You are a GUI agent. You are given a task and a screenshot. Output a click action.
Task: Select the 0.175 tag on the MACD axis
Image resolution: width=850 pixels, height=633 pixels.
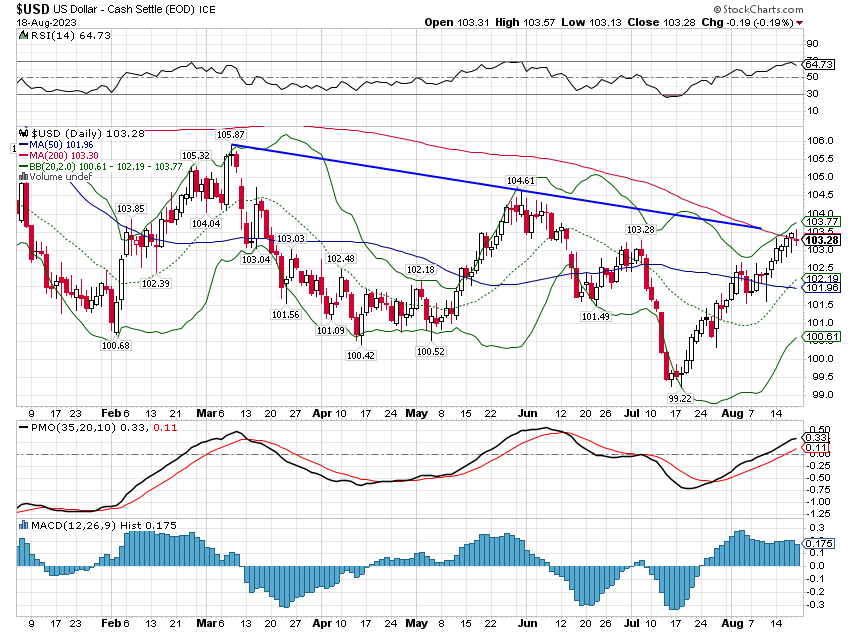[x=819, y=543]
